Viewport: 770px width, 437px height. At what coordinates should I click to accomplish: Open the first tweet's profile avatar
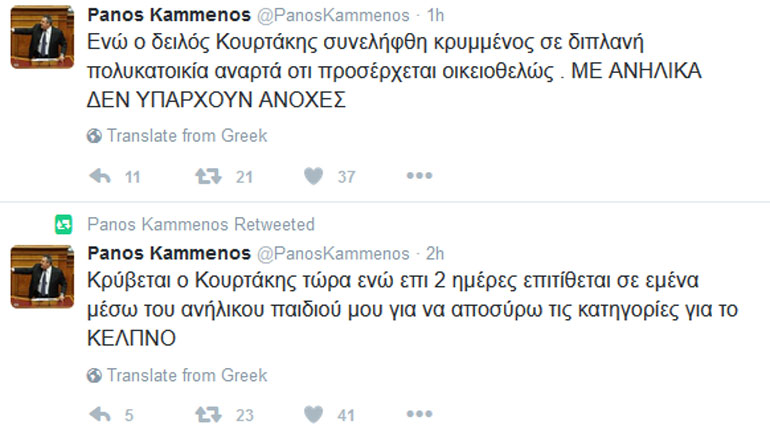click(41, 36)
